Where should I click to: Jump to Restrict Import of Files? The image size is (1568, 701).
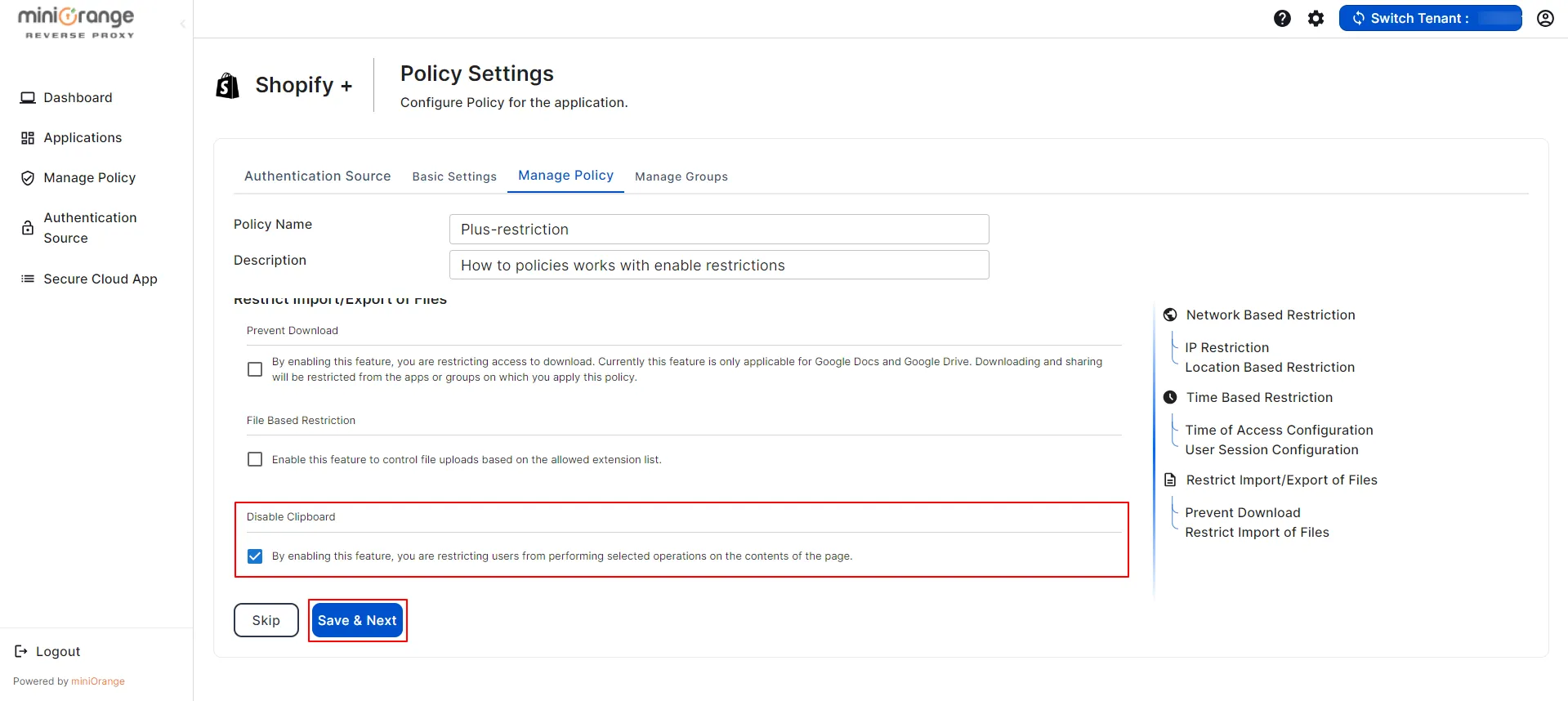click(1257, 533)
